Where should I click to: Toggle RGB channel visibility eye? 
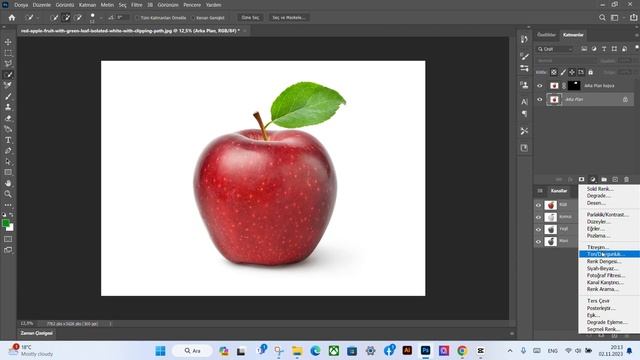(538, 205)
